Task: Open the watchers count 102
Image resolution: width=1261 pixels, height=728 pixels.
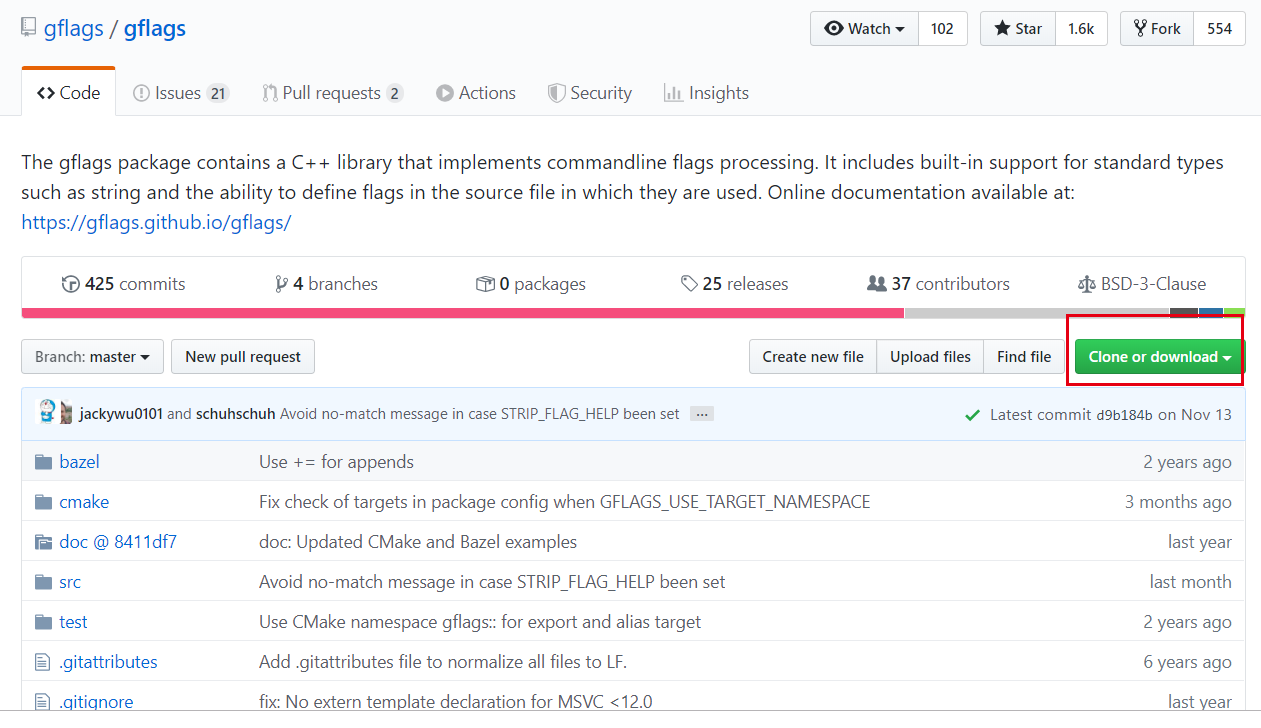Action: pyautogui.click(x=942, y=29)
